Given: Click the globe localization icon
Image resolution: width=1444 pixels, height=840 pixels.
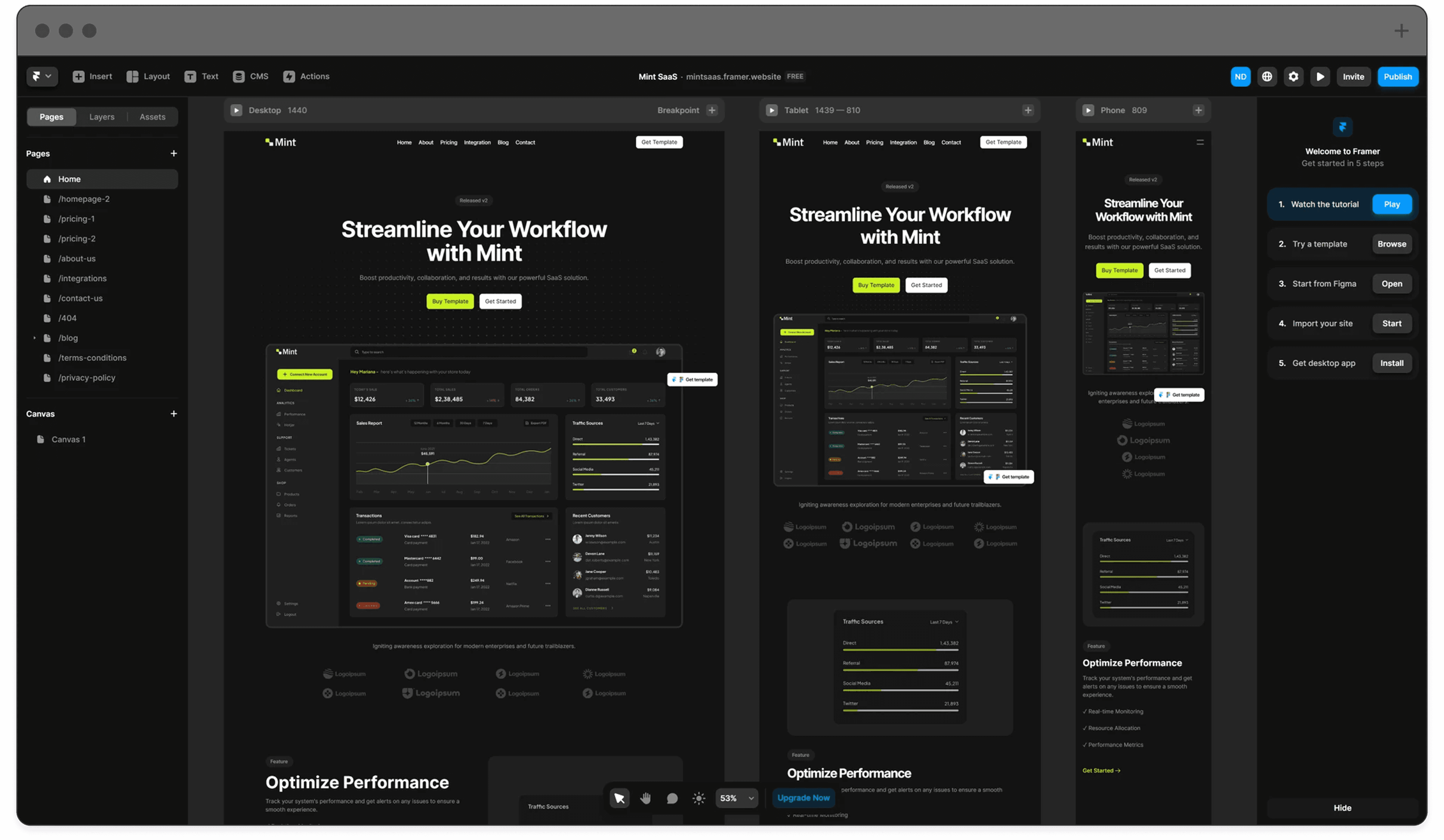Looking at the screenshot, I should (x=1267, y=76).
